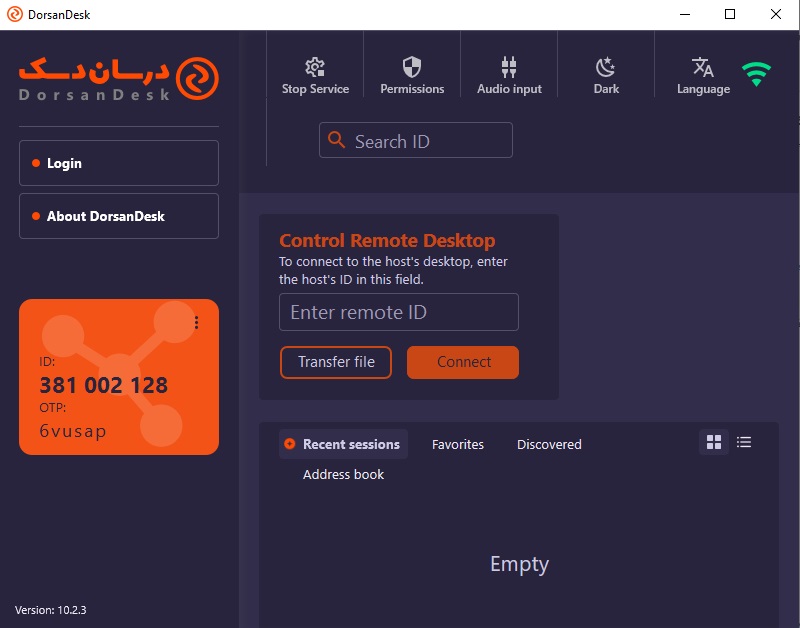Screen dimensions: 800x628
Task: Open About DorsanDesk
Action: coord(119,216)
